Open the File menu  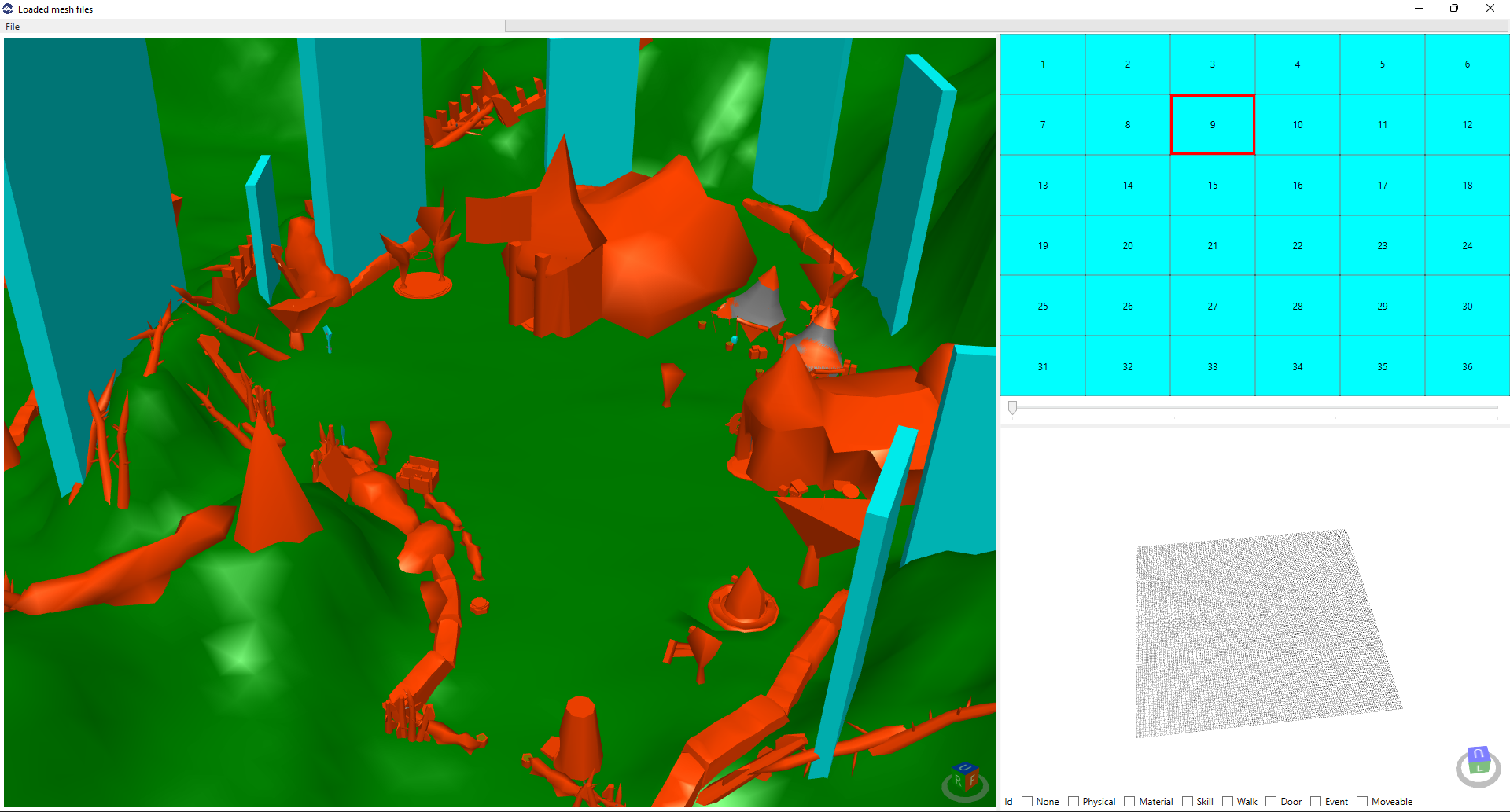click(x=13, y=26)
